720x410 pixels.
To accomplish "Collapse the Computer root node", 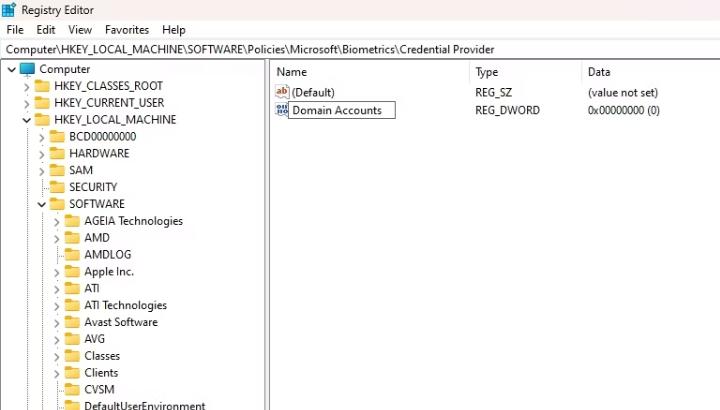I will [12, 70].
